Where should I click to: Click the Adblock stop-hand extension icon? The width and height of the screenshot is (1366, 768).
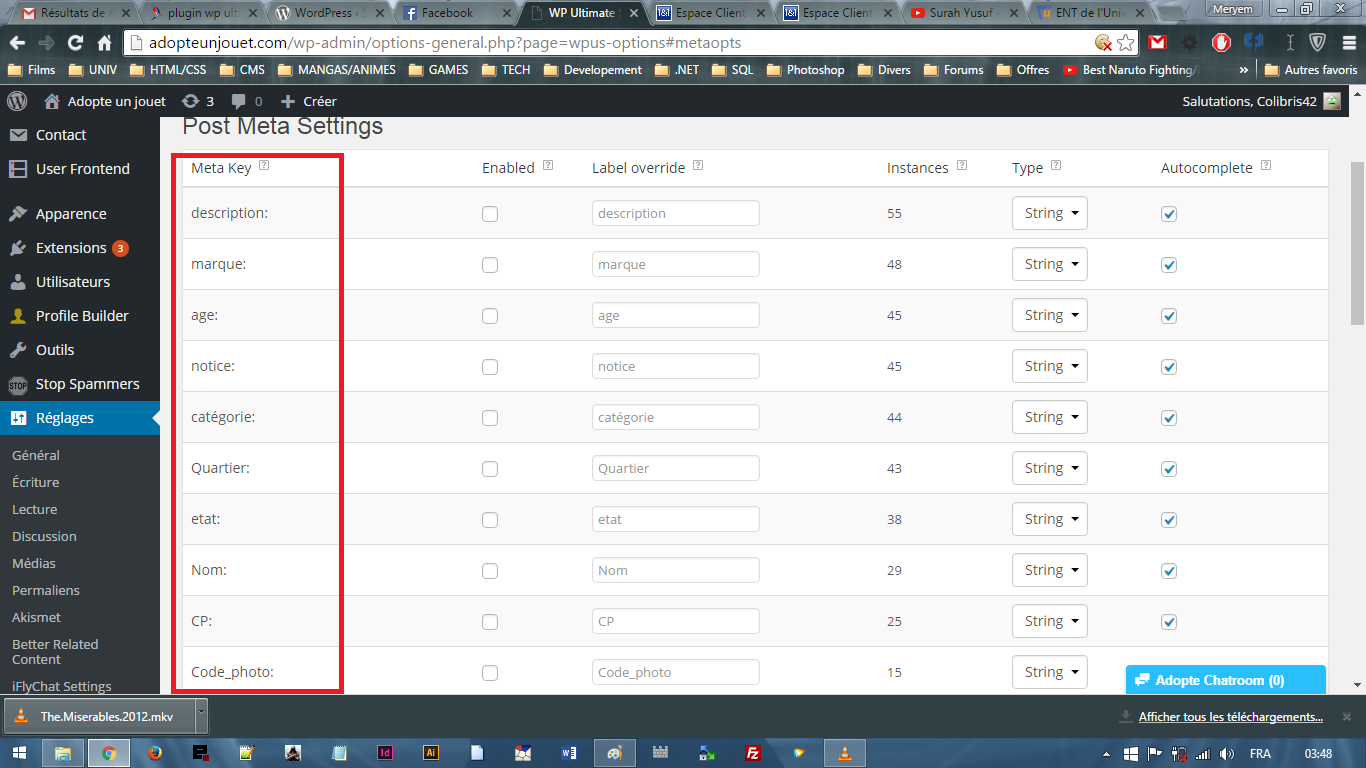[x=1221, y=42]
